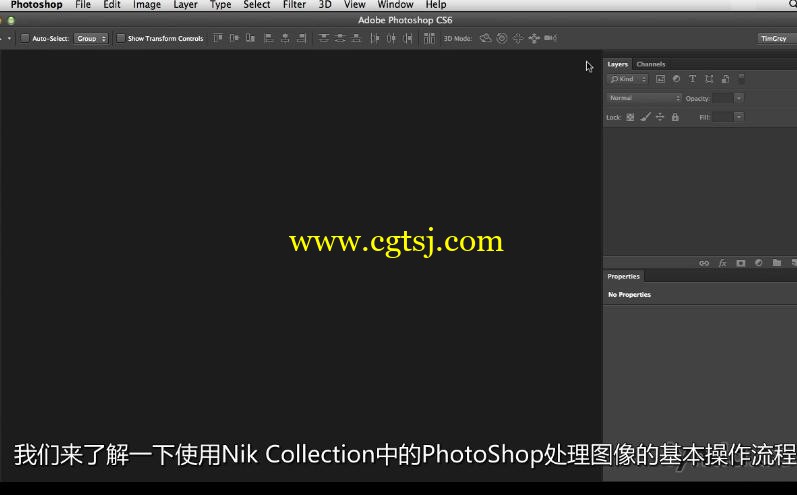
Task: Click the Link Layers icon
Action: tap(704, 263)
